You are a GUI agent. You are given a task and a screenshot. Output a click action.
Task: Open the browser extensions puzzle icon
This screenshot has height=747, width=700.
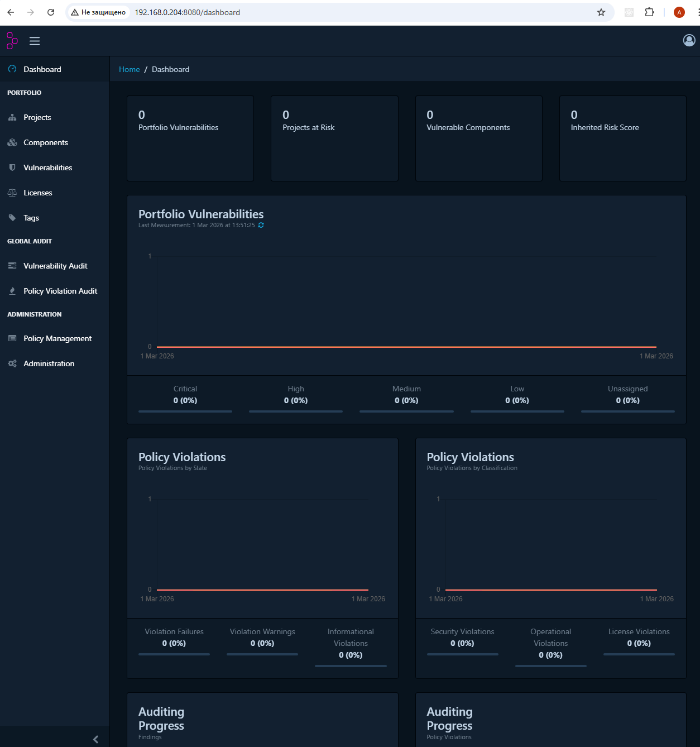pos(649,12)
